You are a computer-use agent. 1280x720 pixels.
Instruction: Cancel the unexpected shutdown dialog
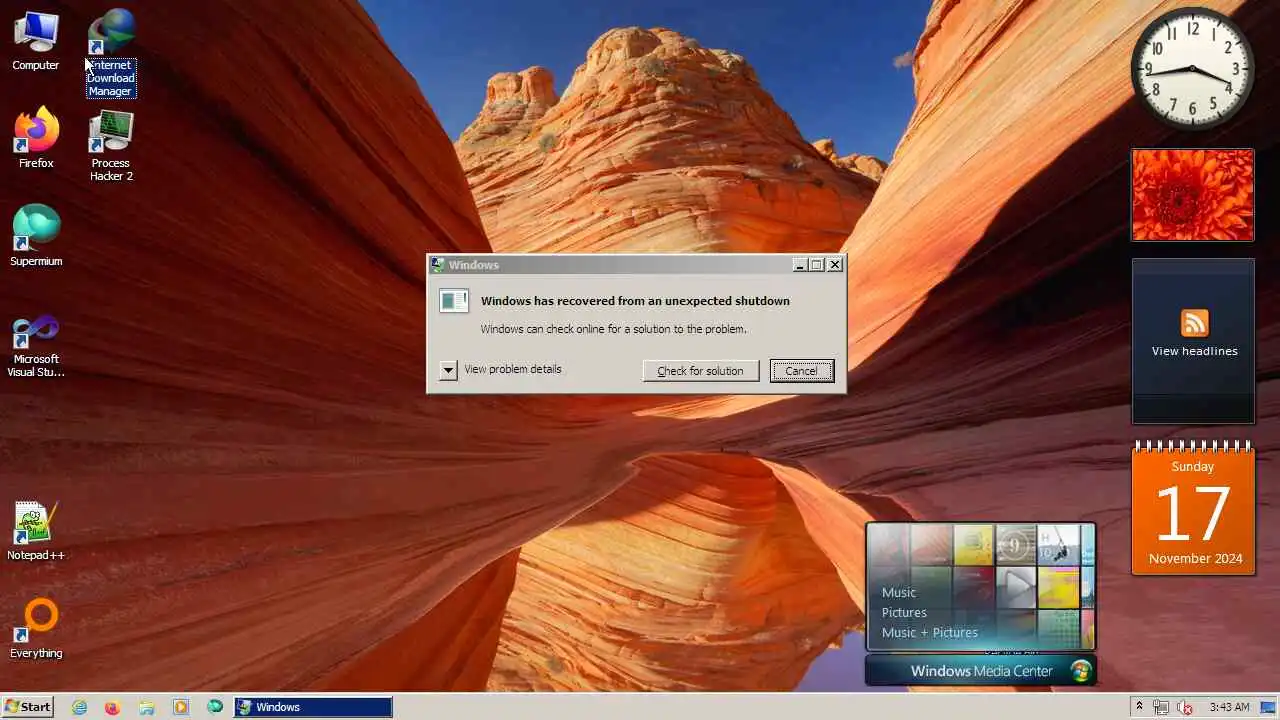pos(801,371)
